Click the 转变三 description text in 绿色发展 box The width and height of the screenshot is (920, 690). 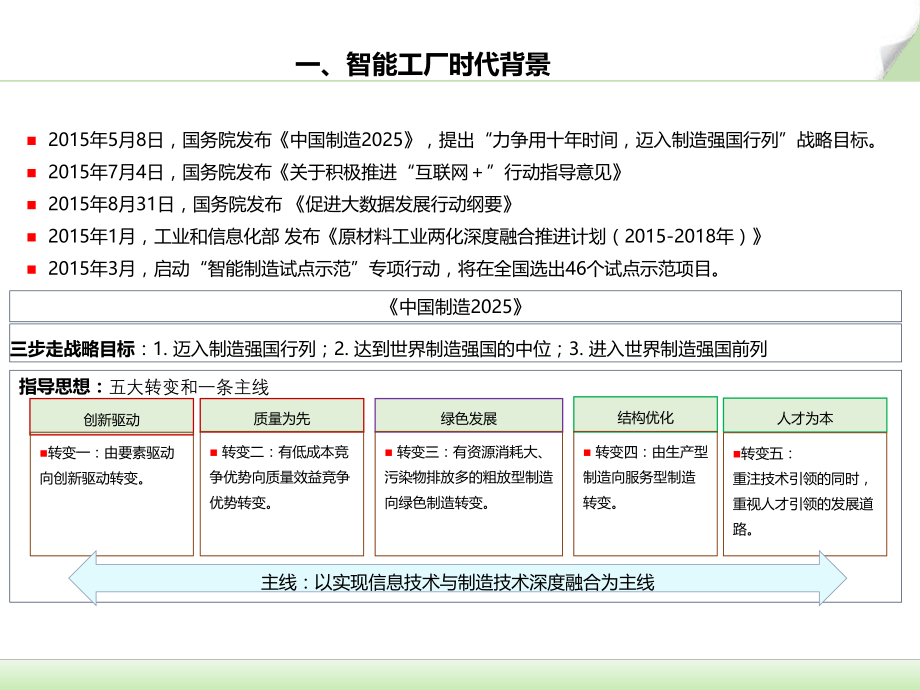467,478
